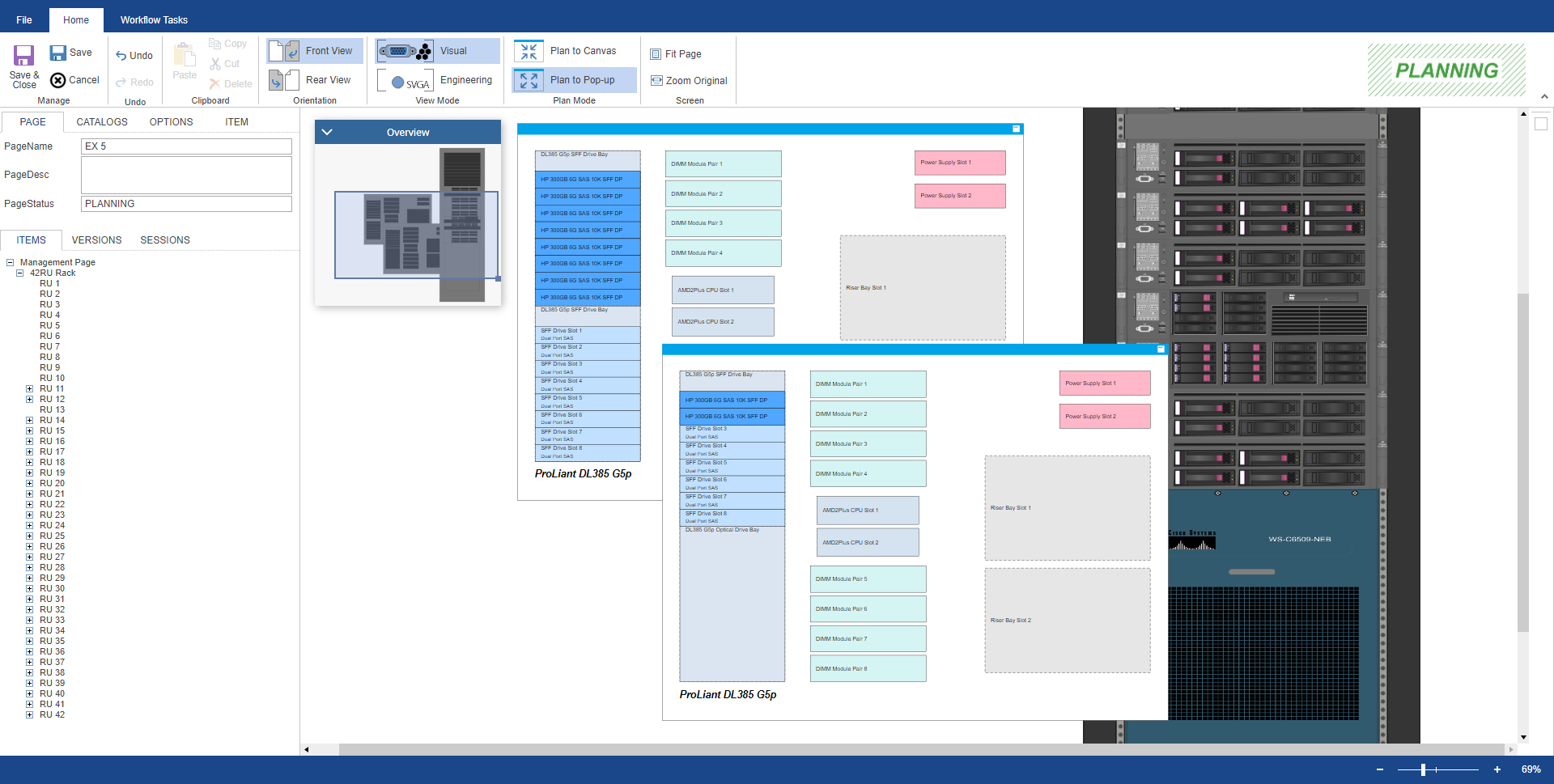Select DIMM Module Pair 5 block

pyautogui.click(x=868, y=579)
